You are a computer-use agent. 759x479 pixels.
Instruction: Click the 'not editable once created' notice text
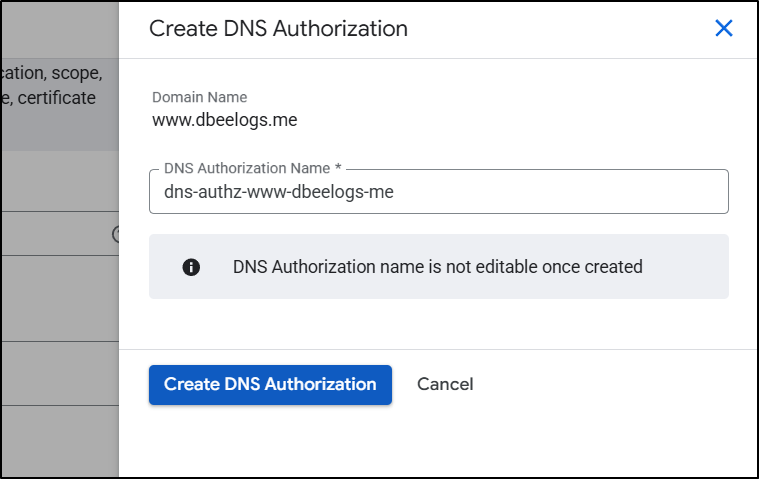[437, 267]
